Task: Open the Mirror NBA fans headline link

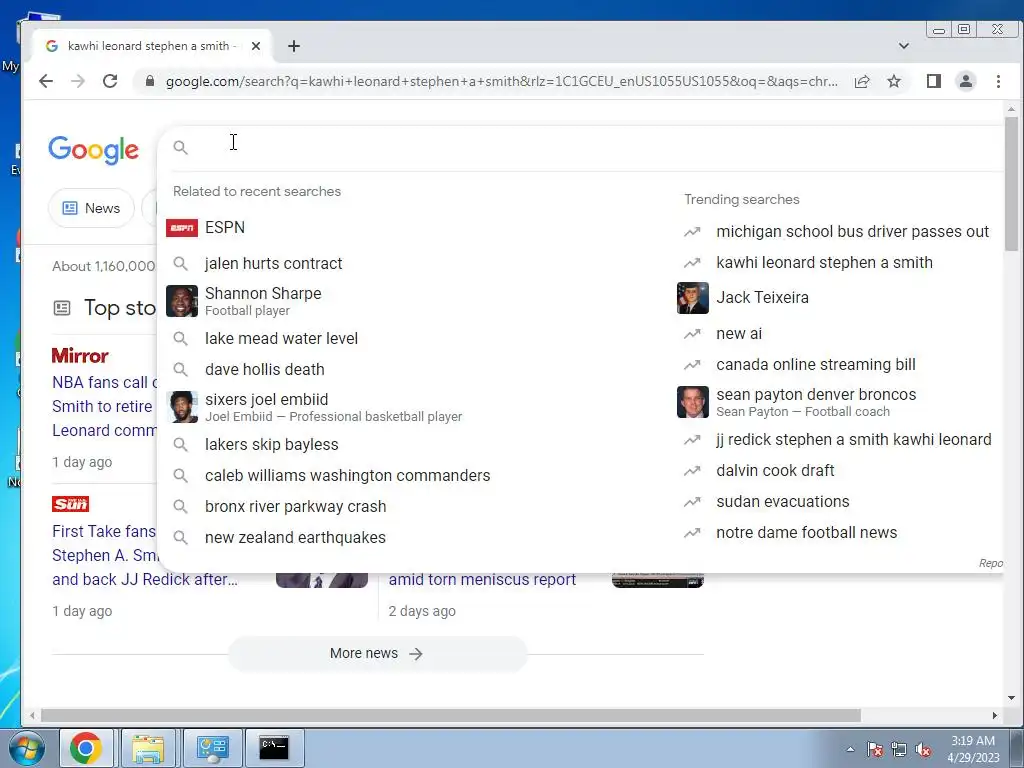Action: pos(104,406)
